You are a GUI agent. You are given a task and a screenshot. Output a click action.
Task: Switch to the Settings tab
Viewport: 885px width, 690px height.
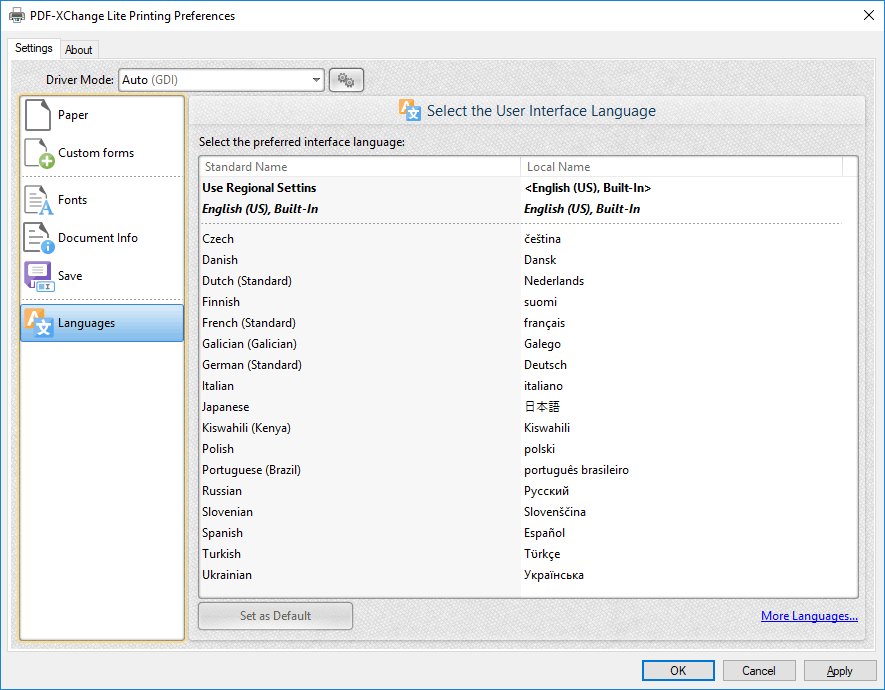[33, 48]
